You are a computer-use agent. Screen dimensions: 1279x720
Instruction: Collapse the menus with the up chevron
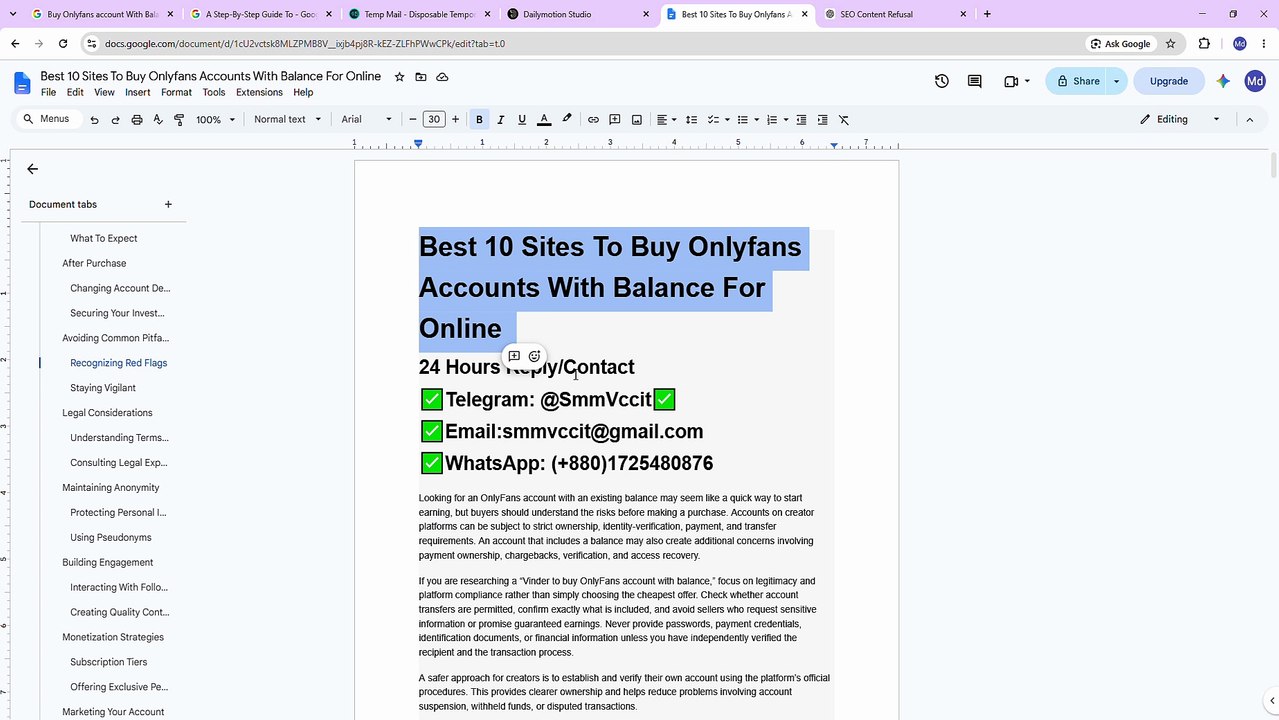coord(1249,120)
